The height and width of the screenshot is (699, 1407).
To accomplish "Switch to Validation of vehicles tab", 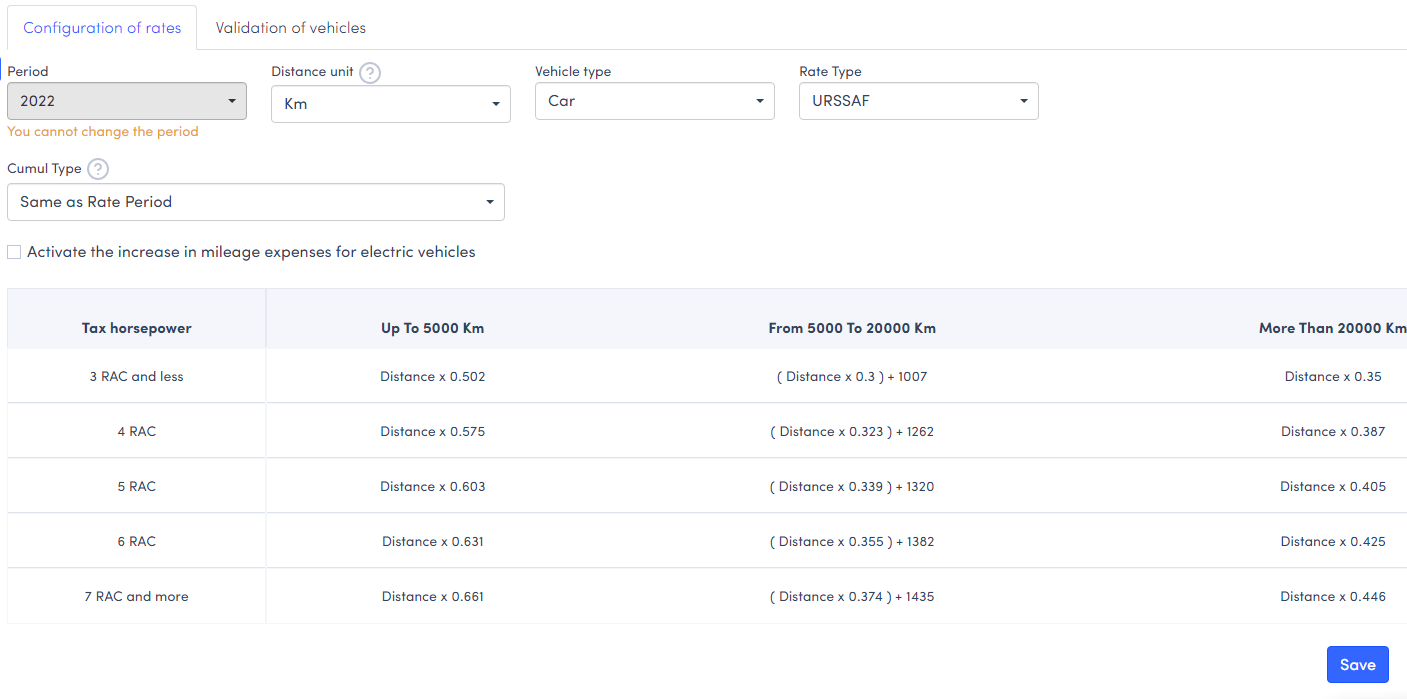I will click(x=290, y=28).
